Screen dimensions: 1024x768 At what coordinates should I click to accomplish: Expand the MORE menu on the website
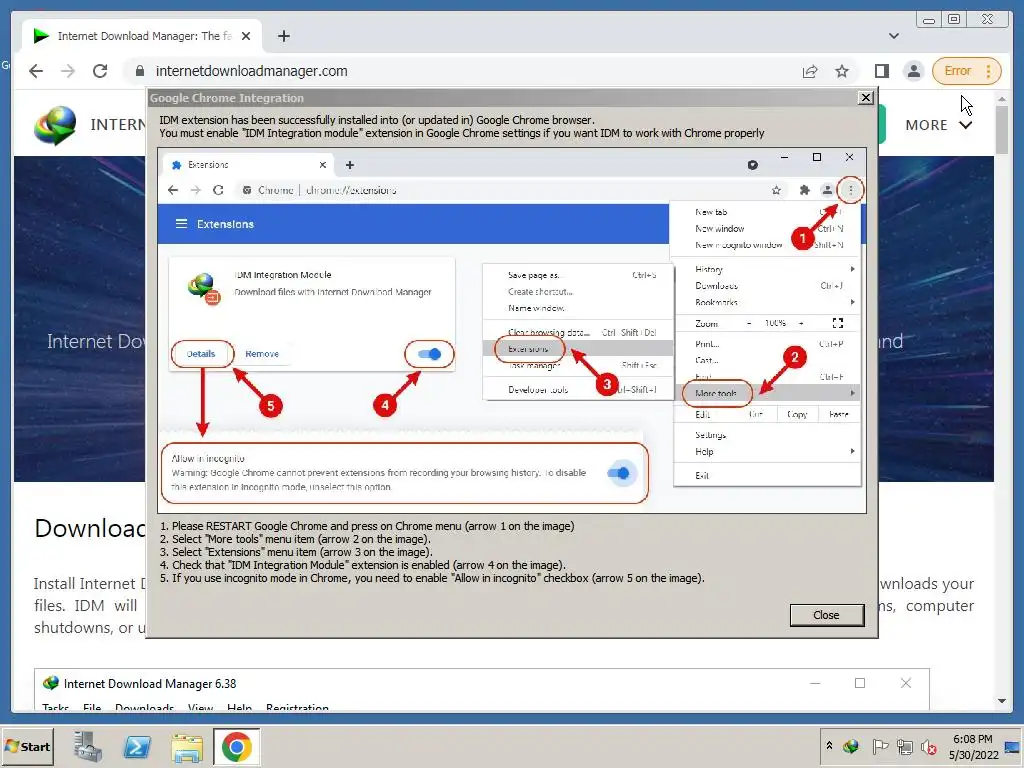pyautogui.click(x=938, y=125)
